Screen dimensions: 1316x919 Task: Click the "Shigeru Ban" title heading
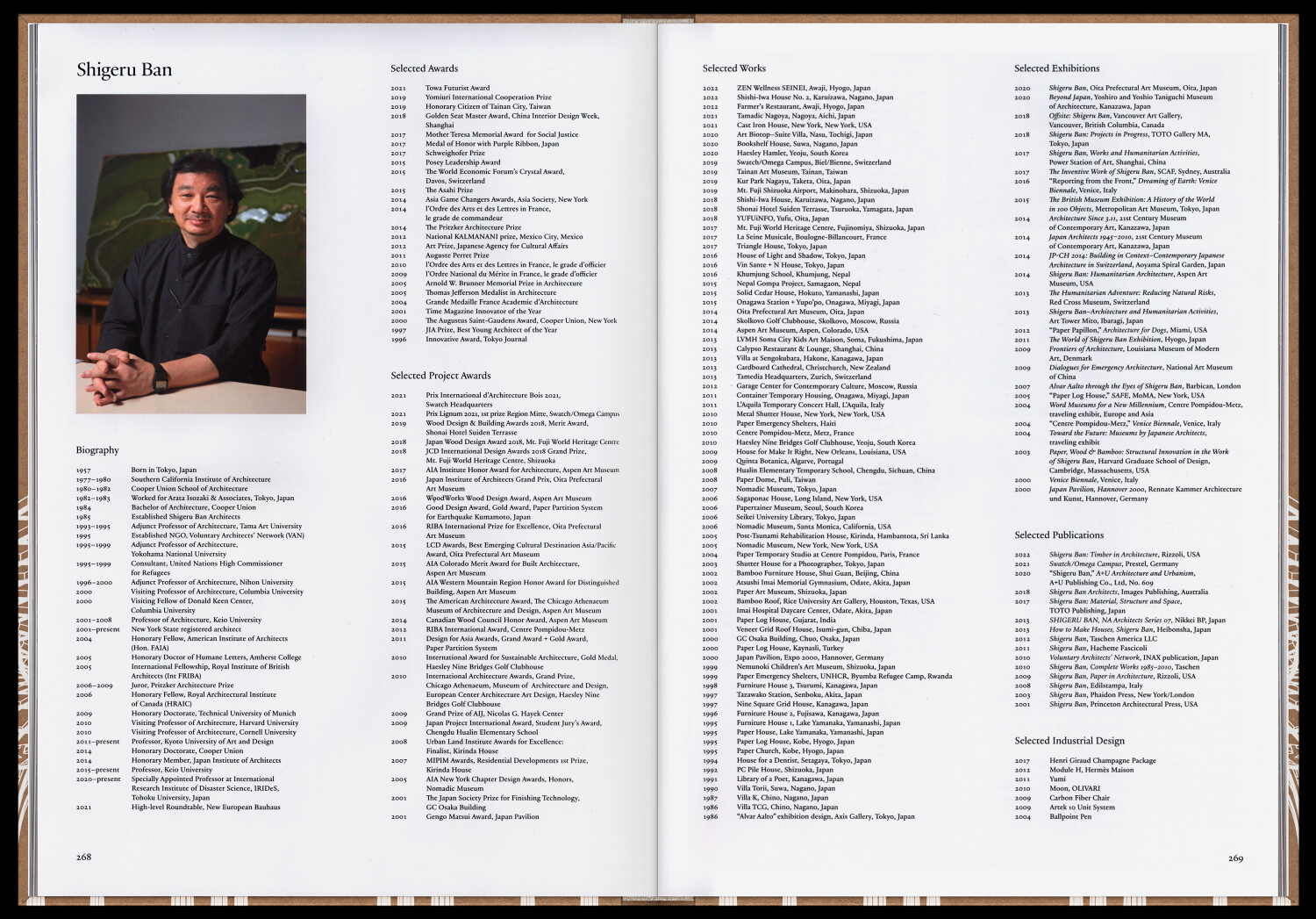[x=124, y=70]
